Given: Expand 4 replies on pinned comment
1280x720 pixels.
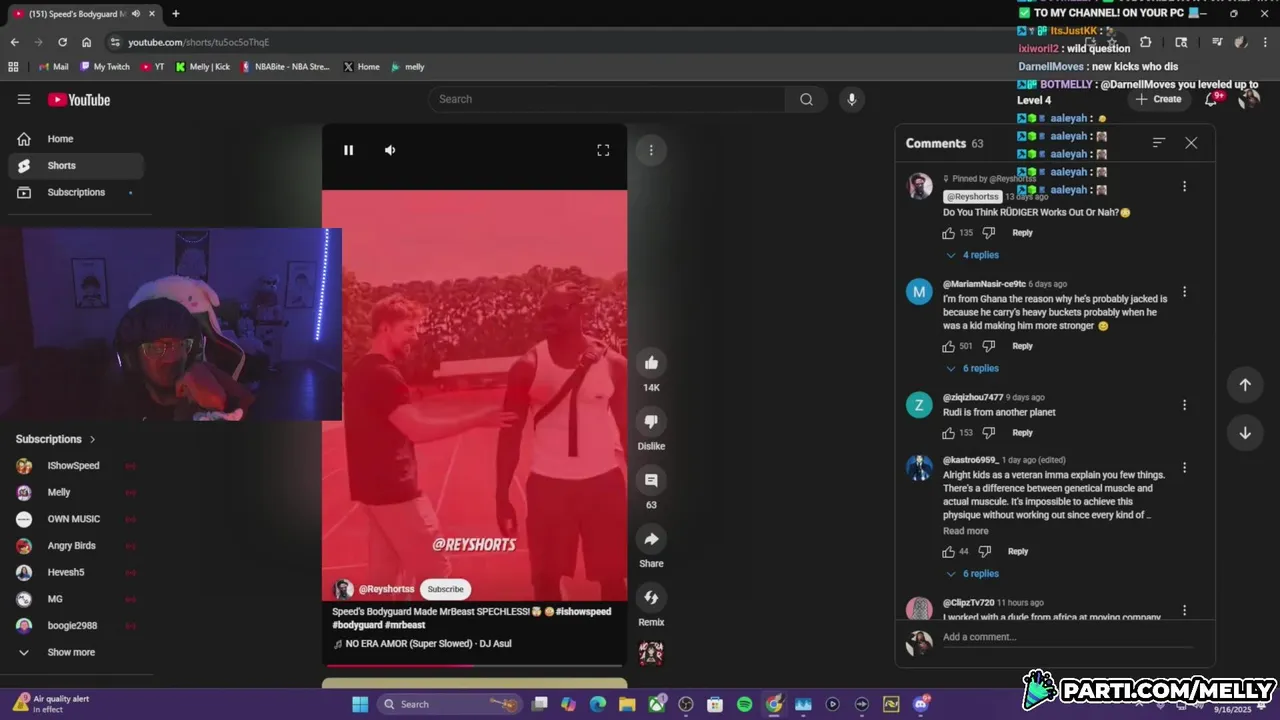Looking at the screenshot, I should [973, 255].
